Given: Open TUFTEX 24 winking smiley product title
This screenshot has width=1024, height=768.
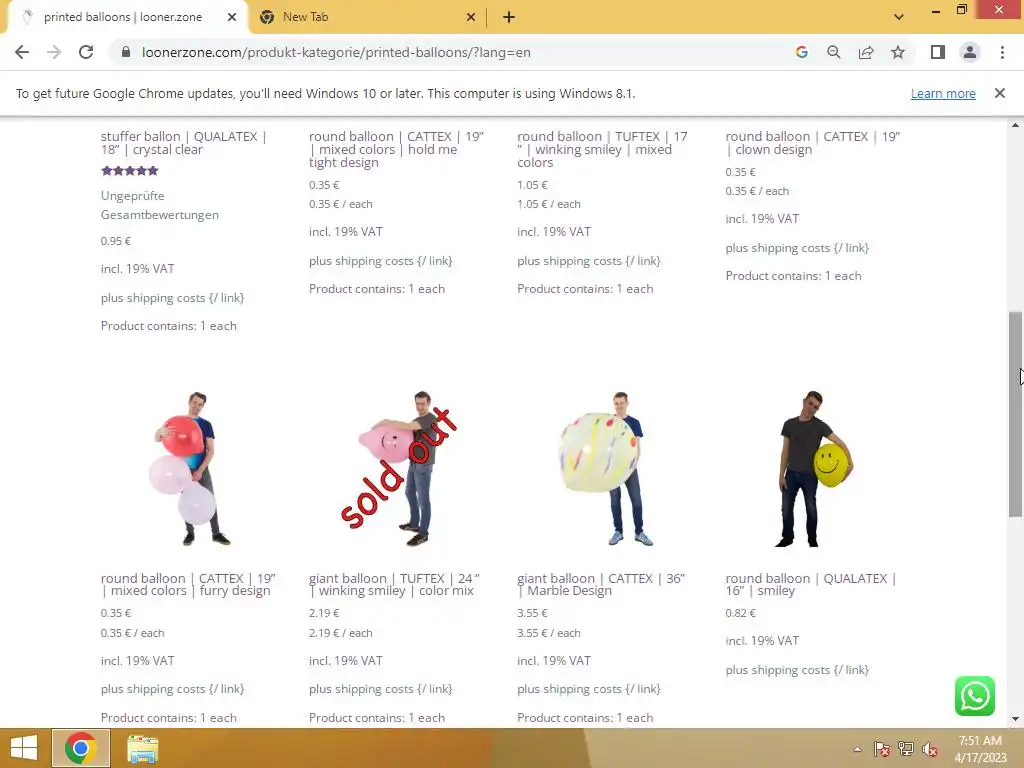Looking at the screenshot, I should (x=394, y=584).
